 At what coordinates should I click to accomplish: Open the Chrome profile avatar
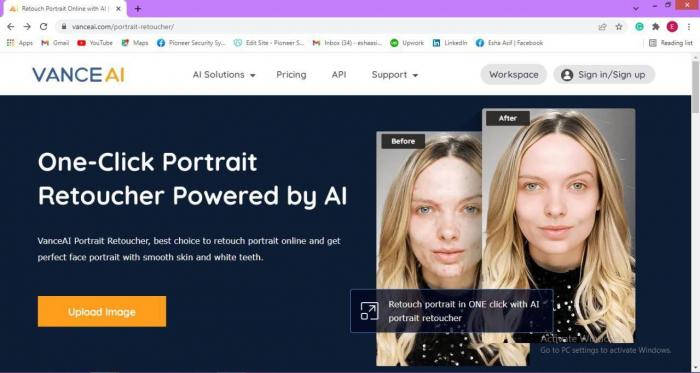672,27
